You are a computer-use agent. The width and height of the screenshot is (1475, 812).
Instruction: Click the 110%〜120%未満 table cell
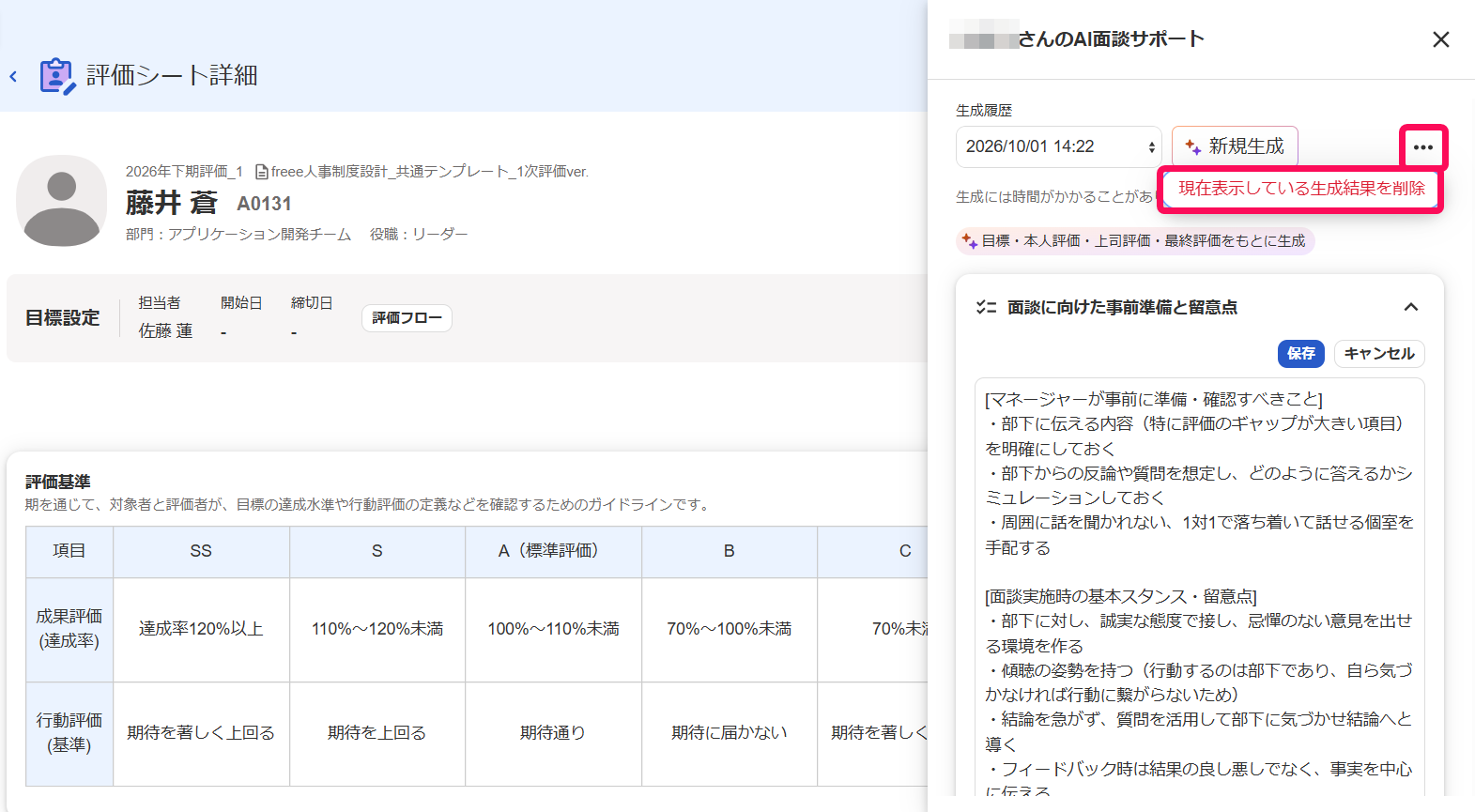tap(377, 629)
